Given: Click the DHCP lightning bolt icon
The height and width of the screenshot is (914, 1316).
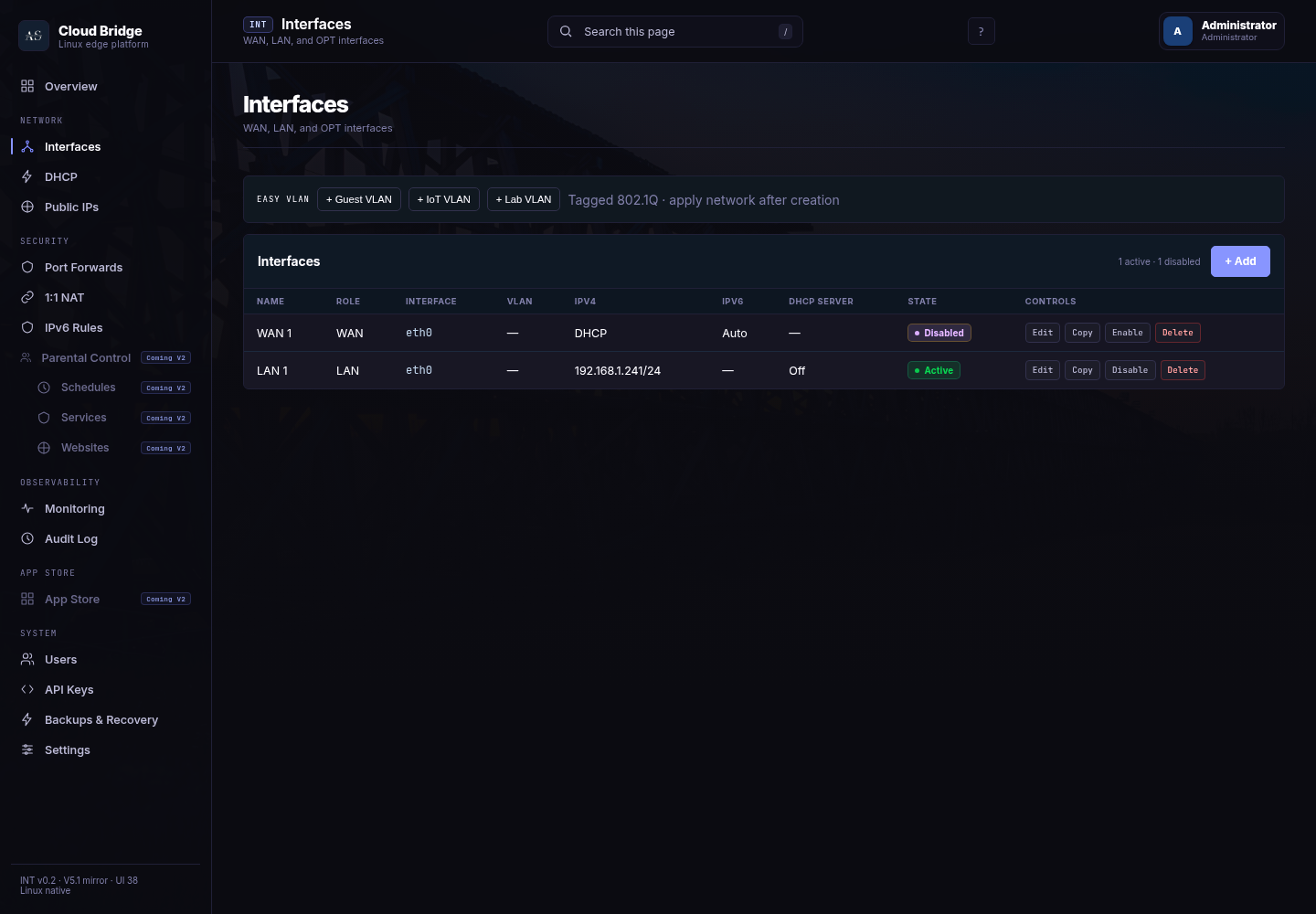Looking at the screenshot, I should coord(27,176).
